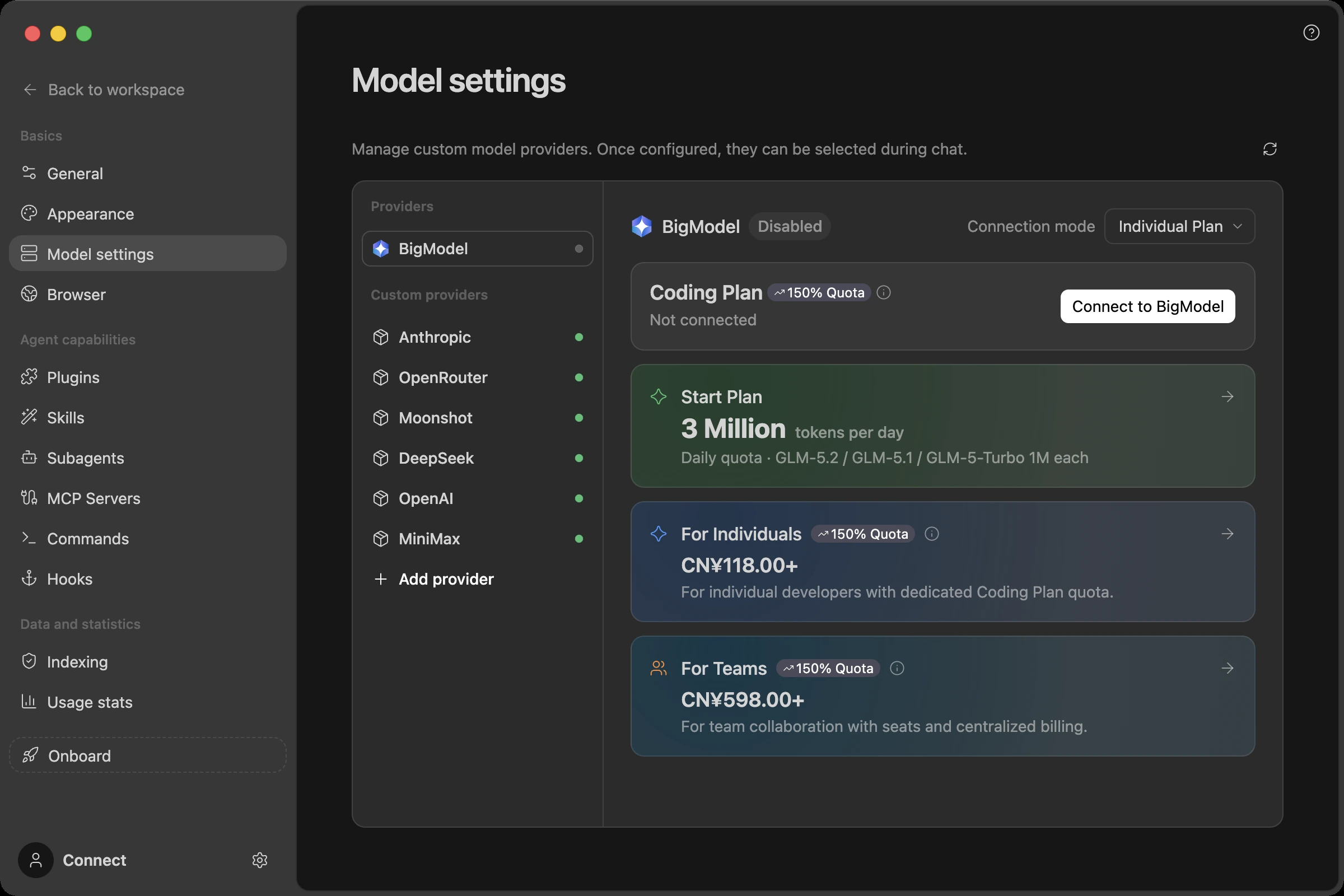The image size is (1344, 896).
Task: Click the MCP Servers icon
Action: coord(29,498)
